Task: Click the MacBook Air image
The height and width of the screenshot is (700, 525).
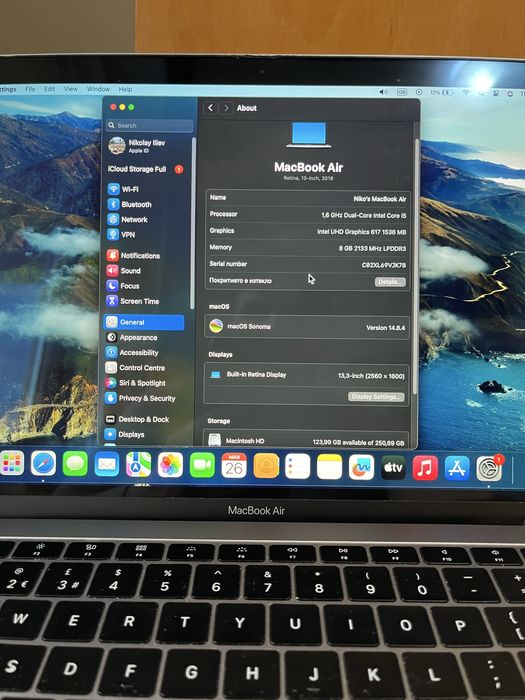Action: click(309, 135)
